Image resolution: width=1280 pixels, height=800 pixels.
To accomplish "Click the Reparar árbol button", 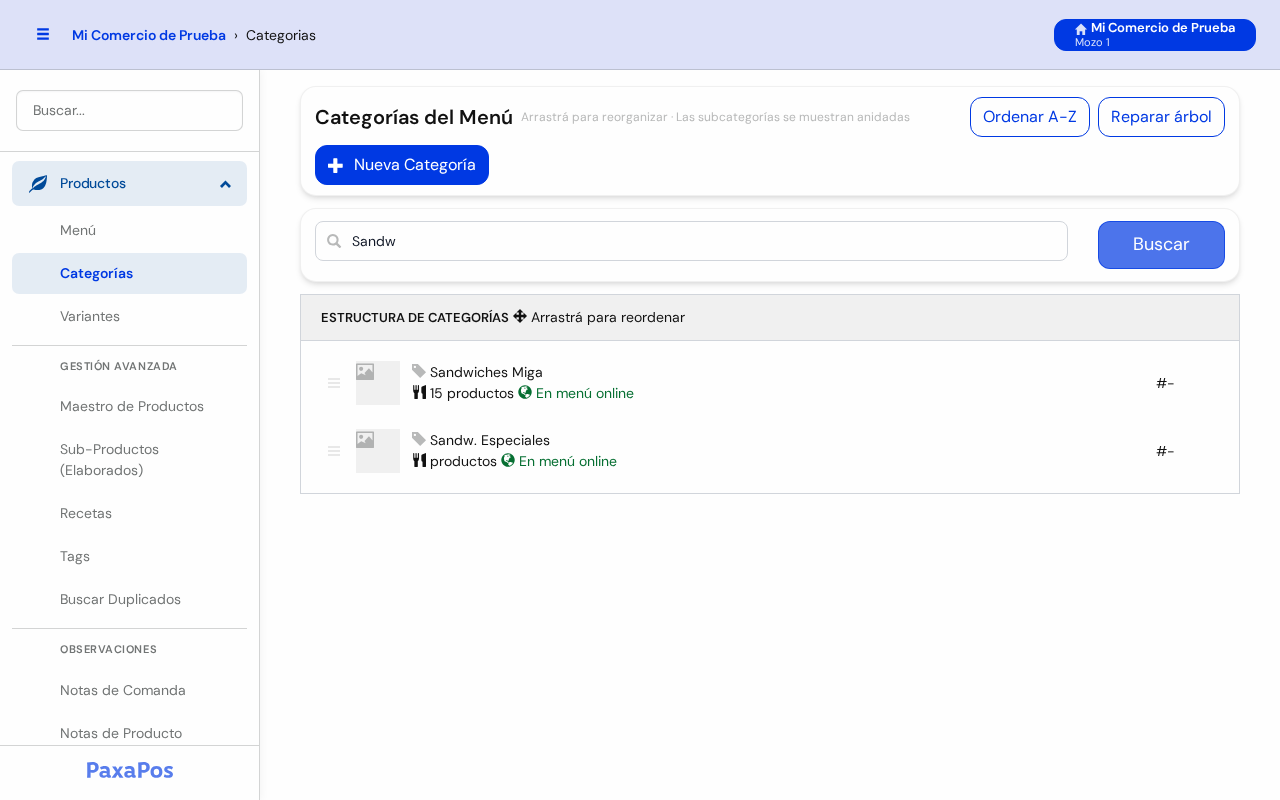I will 1161,117.
